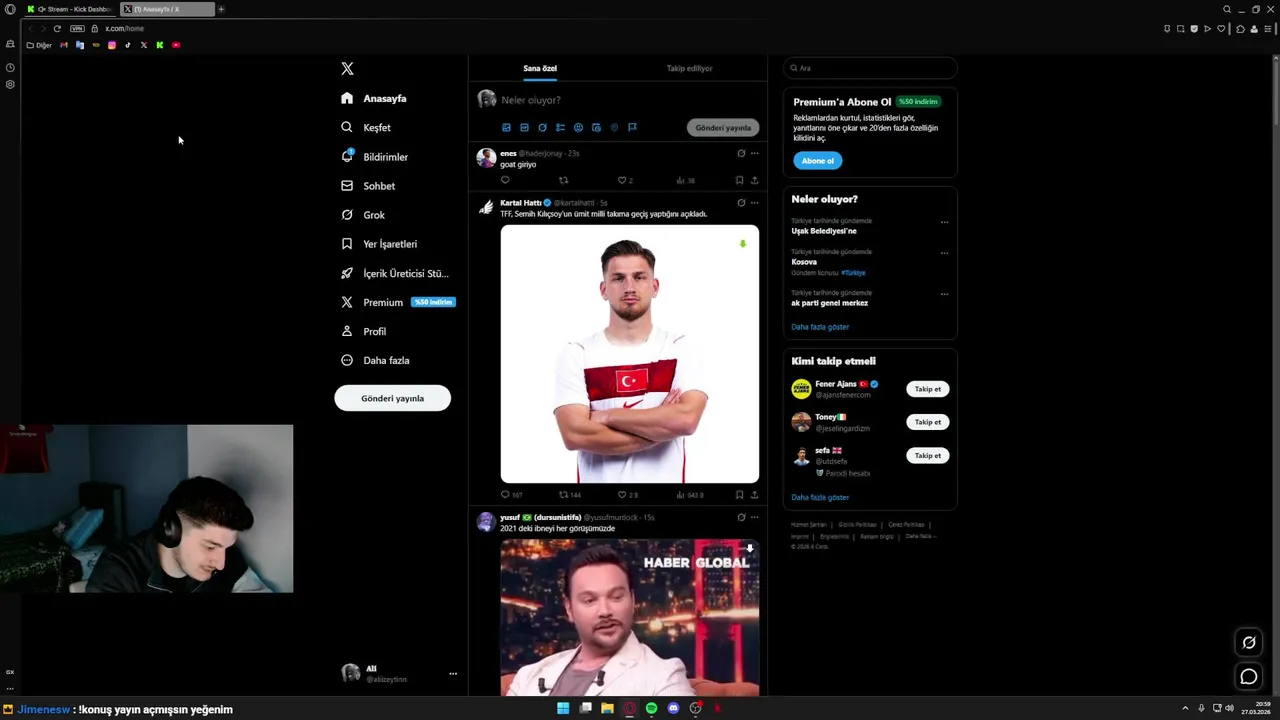
Task: Click Grok icon on Kartal Hattı post
Action: tap(741, 202)
